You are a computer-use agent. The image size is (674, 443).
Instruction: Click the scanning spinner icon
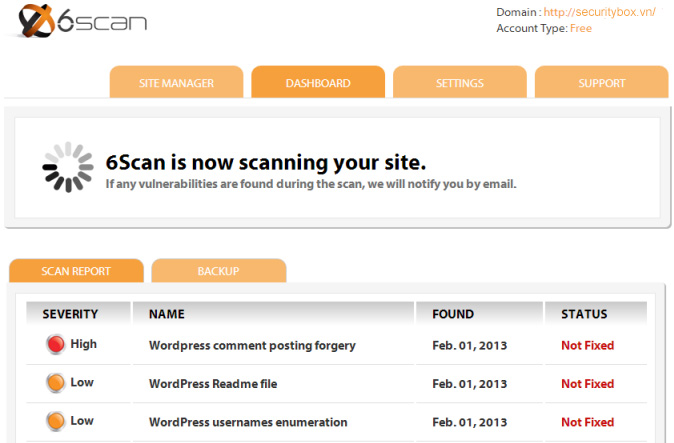tap(68, 167)
